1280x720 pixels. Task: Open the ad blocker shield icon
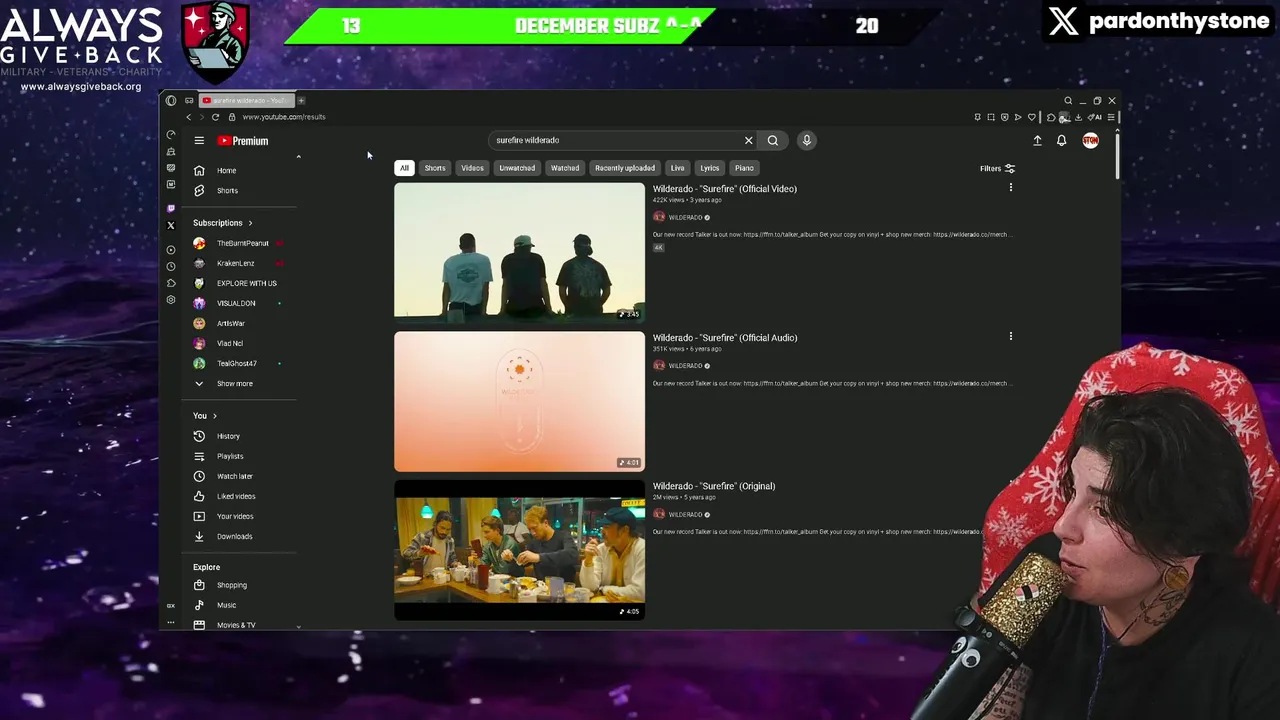[1005, 117]
